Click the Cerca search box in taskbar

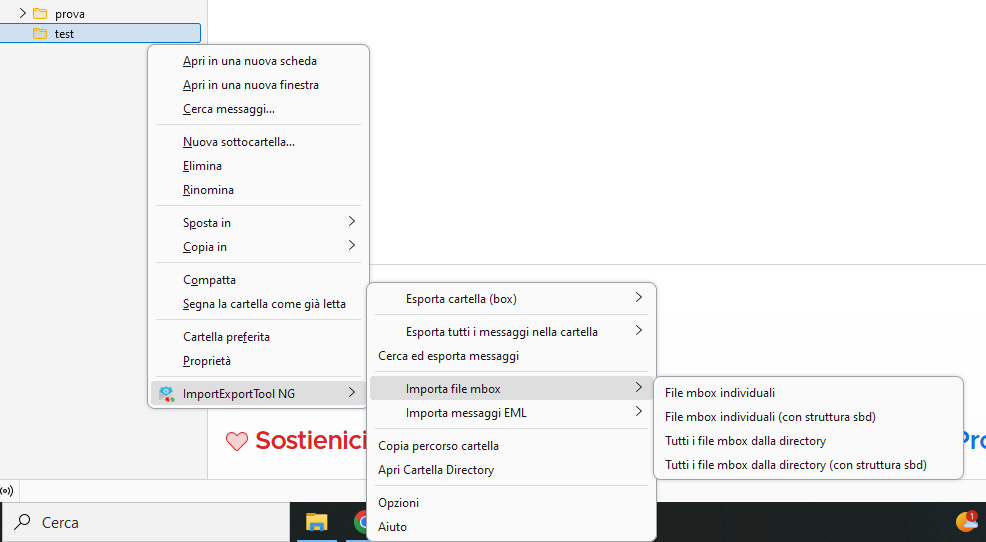pos(147,522)
